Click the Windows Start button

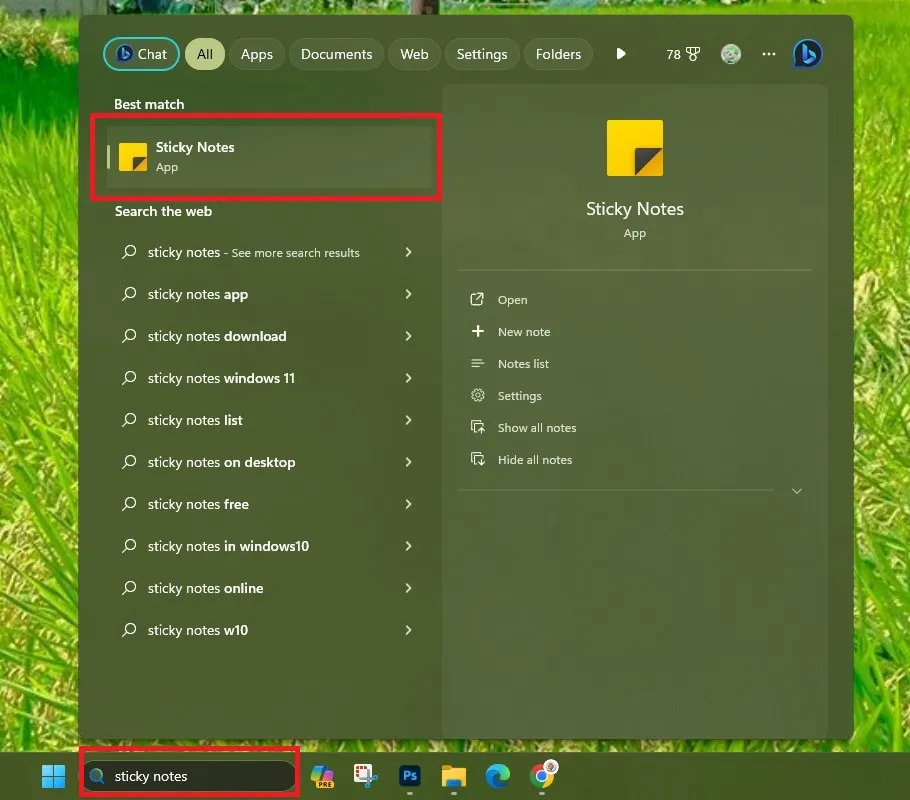tap(53, 776)
